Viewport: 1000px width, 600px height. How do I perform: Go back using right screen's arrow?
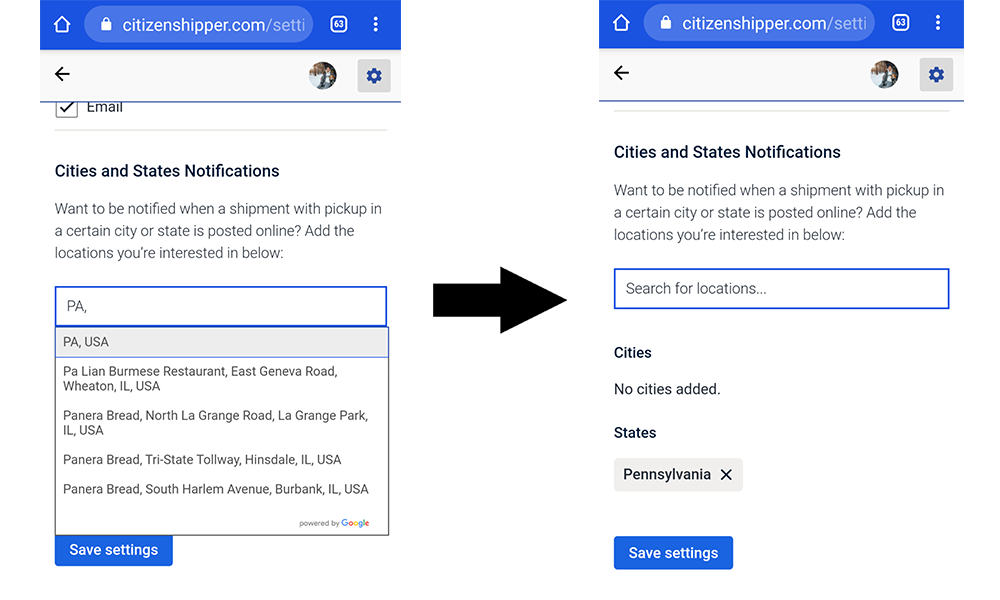pos(621,73)
